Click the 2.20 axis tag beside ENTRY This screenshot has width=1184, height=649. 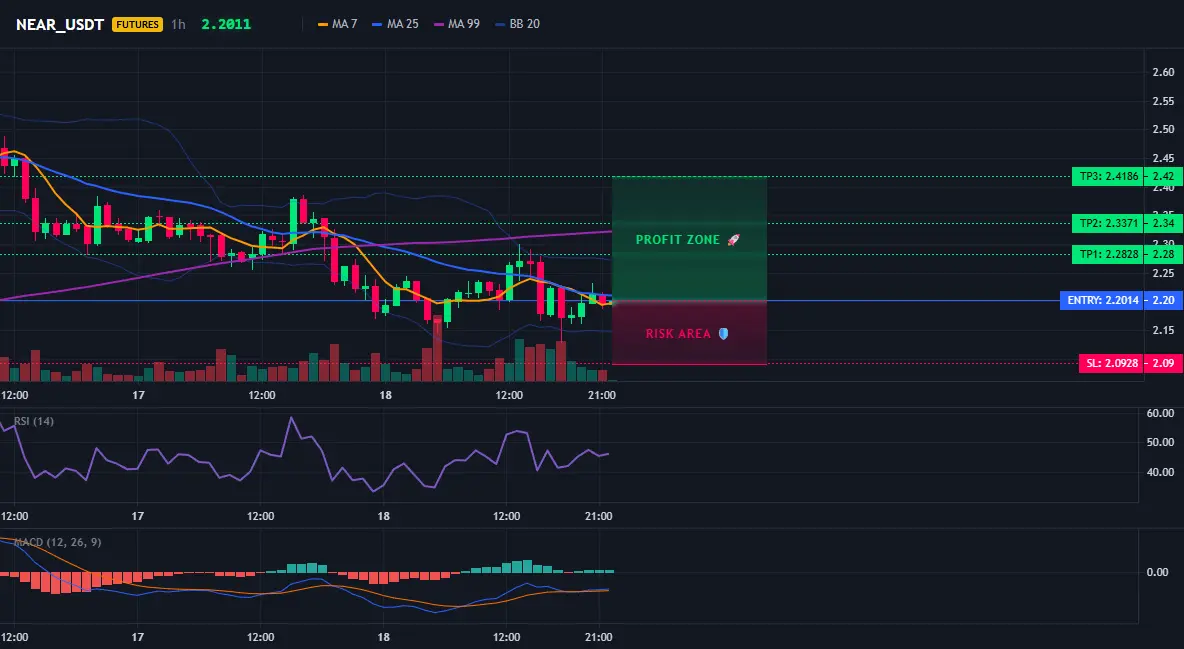(1164, 301)
